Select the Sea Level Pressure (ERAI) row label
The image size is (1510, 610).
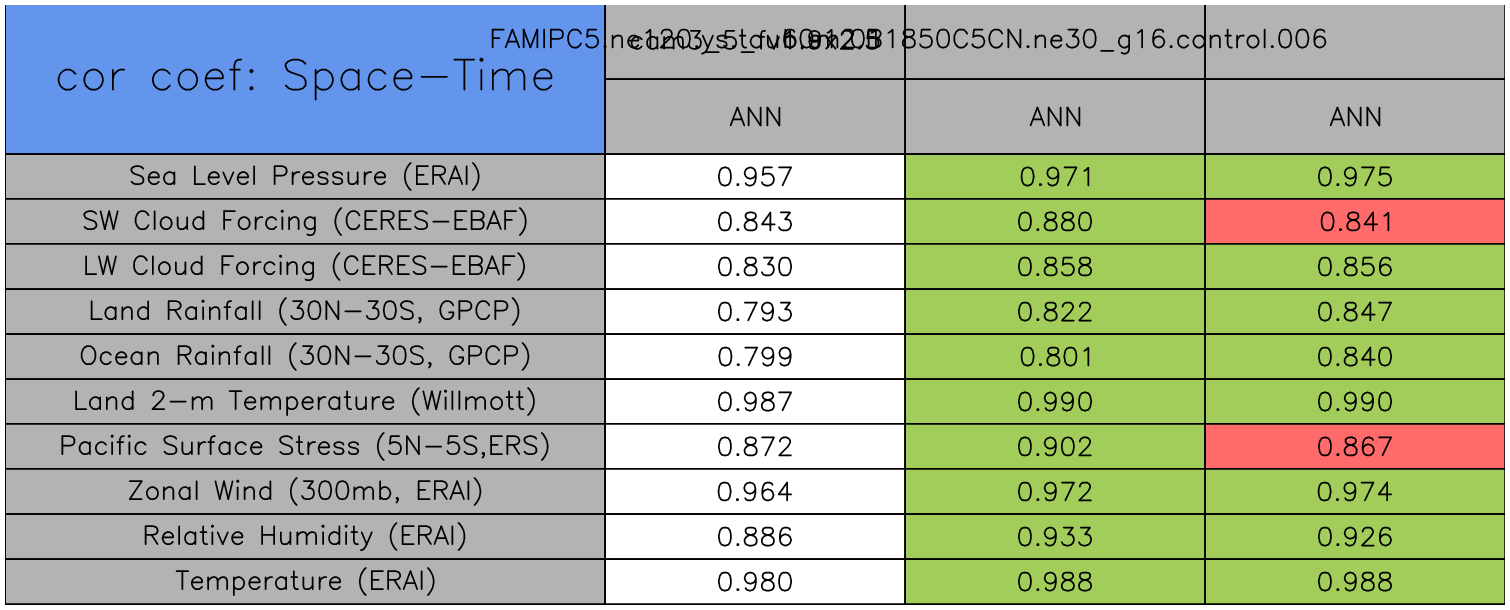305,177
